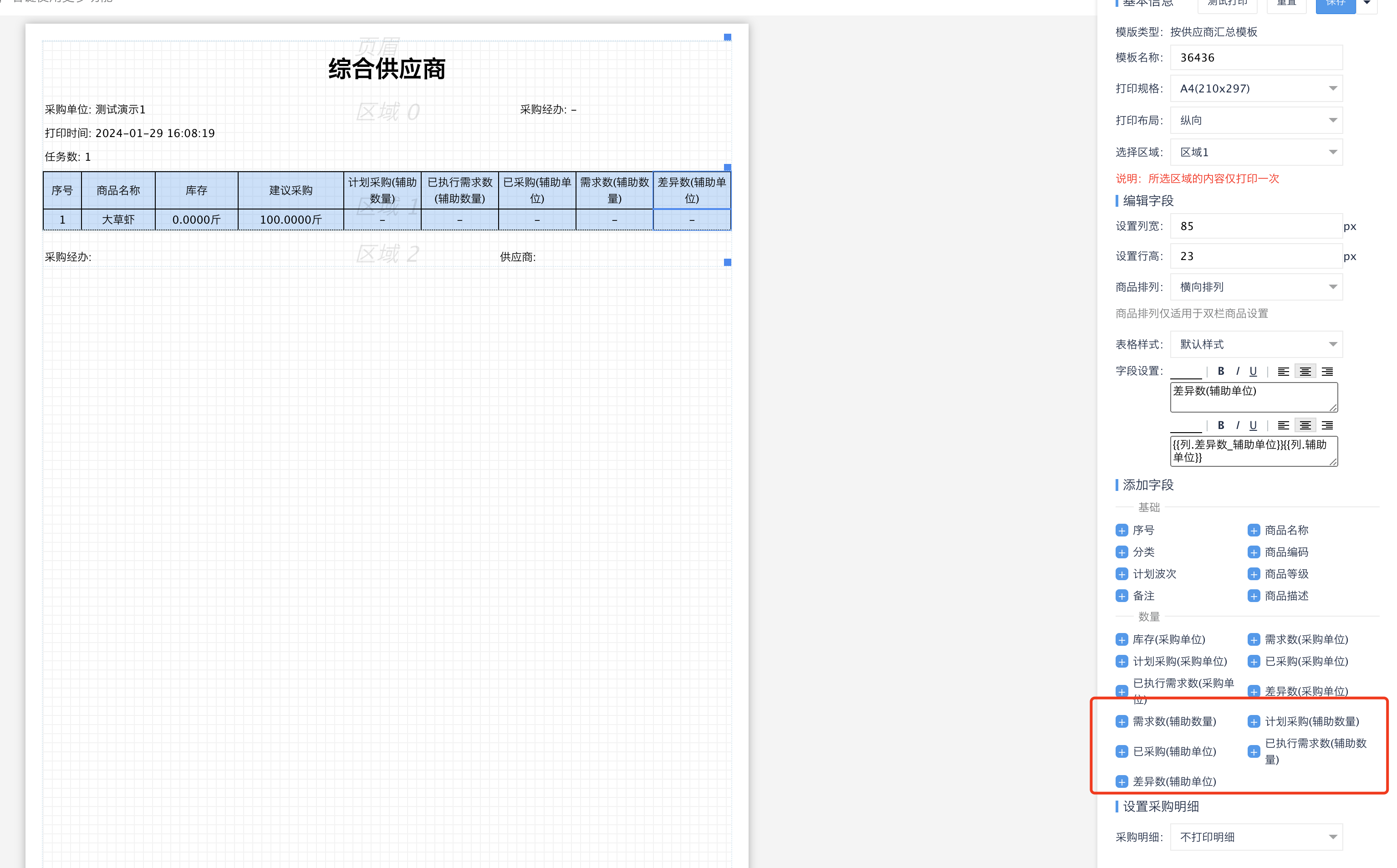Toggle italic for the {{列.差异数}} value field
This screenshot has width=1397, height=868.
pyautogui.click(x=1238, y=425)
